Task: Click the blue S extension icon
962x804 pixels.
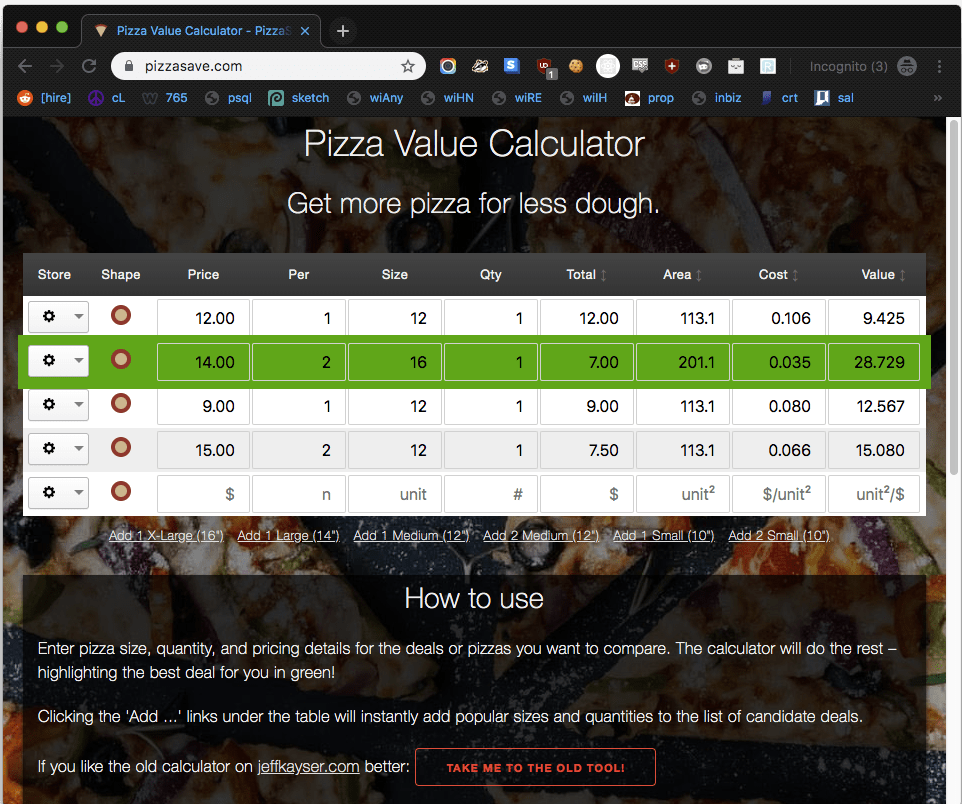Action: [512, 66]
